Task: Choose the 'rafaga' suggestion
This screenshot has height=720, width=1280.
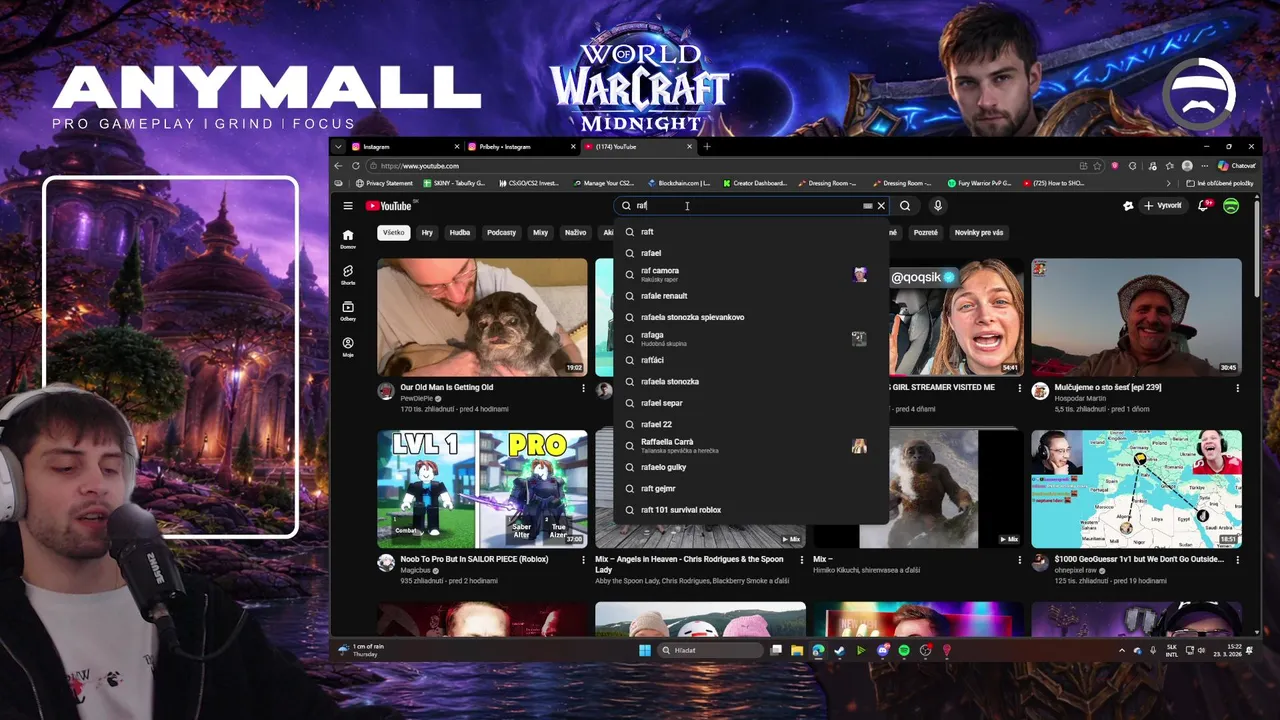Action: tap(752, 339)
